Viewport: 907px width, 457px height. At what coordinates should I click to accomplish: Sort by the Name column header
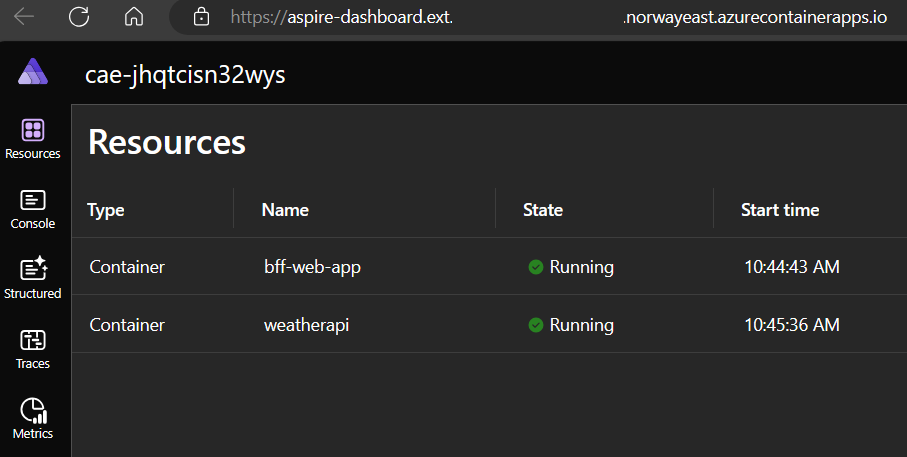point(285,210)
